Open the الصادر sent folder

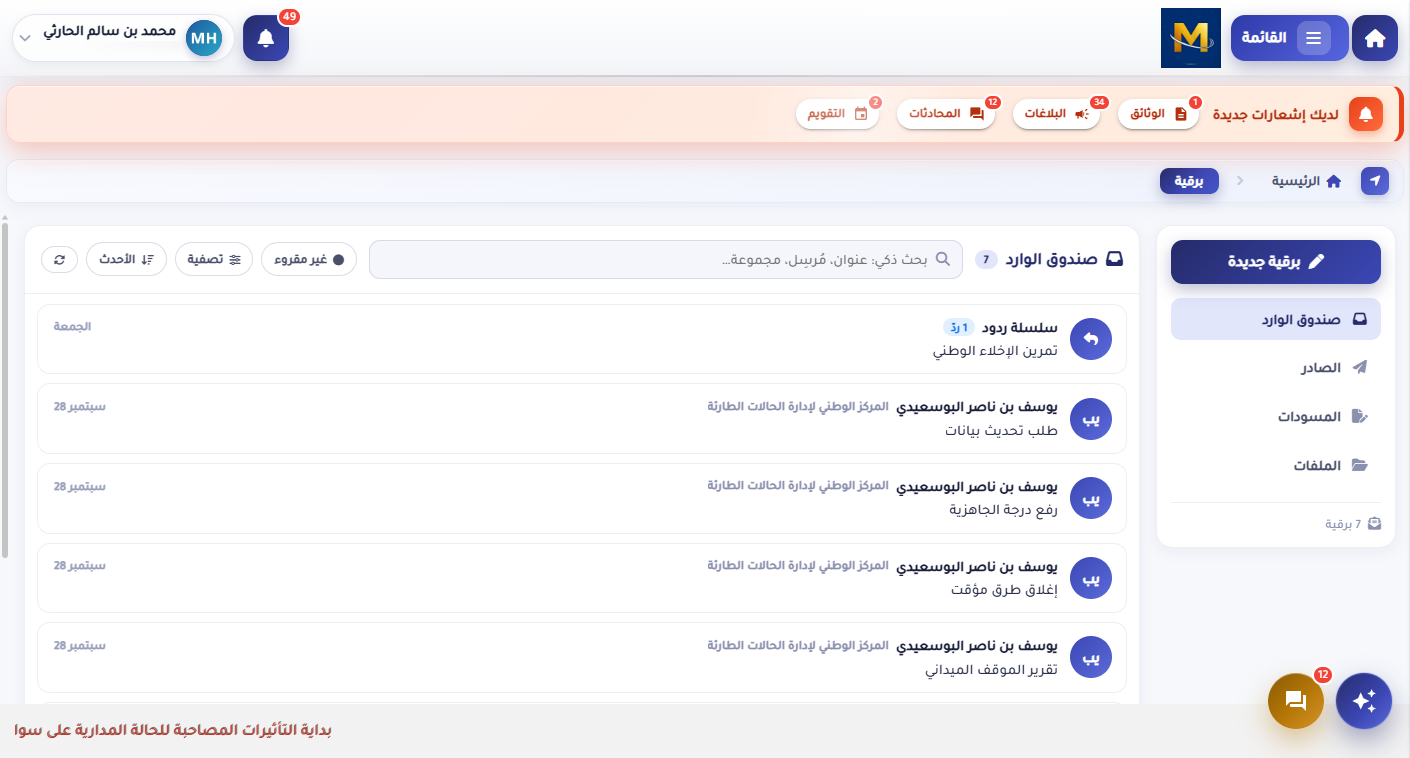click(x=1276, y=368)
